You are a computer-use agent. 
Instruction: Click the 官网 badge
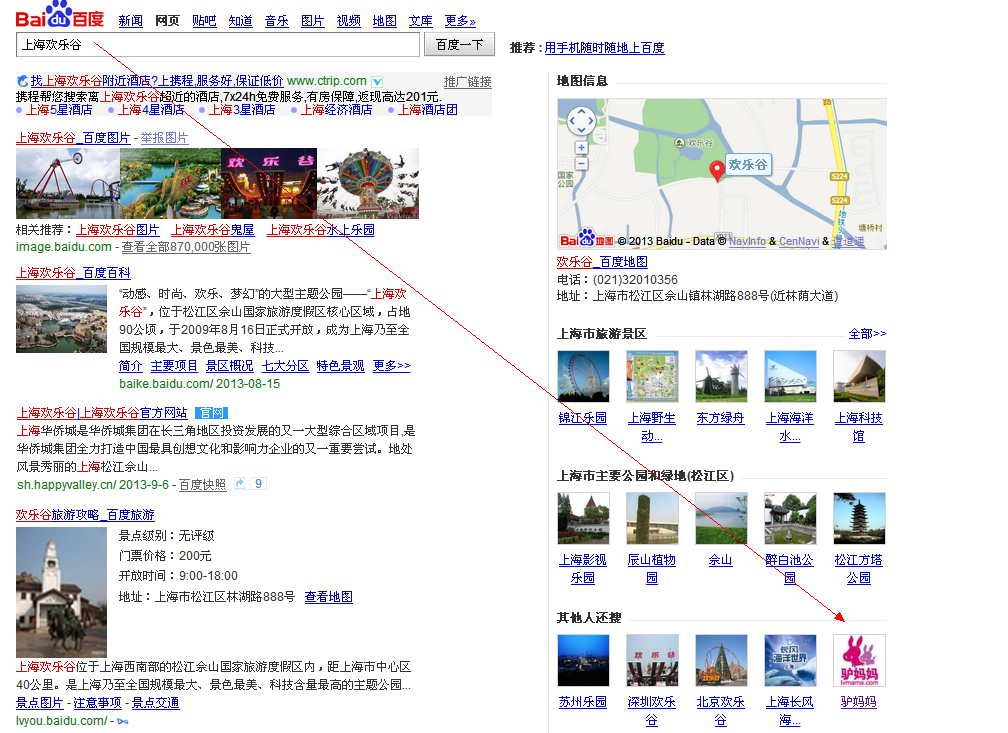point(211,413)
